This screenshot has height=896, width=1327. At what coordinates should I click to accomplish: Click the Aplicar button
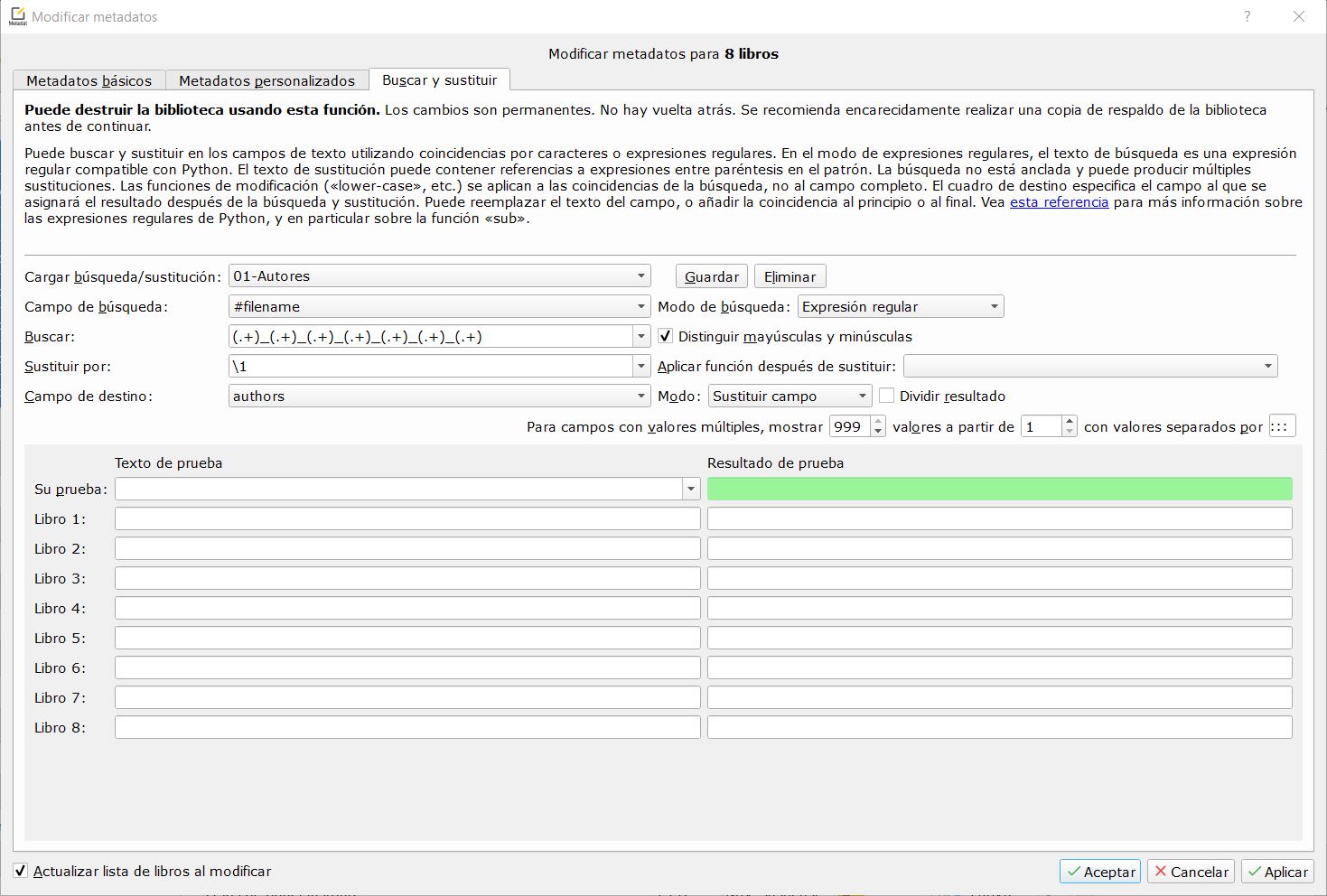click(x=1277, y=872)
